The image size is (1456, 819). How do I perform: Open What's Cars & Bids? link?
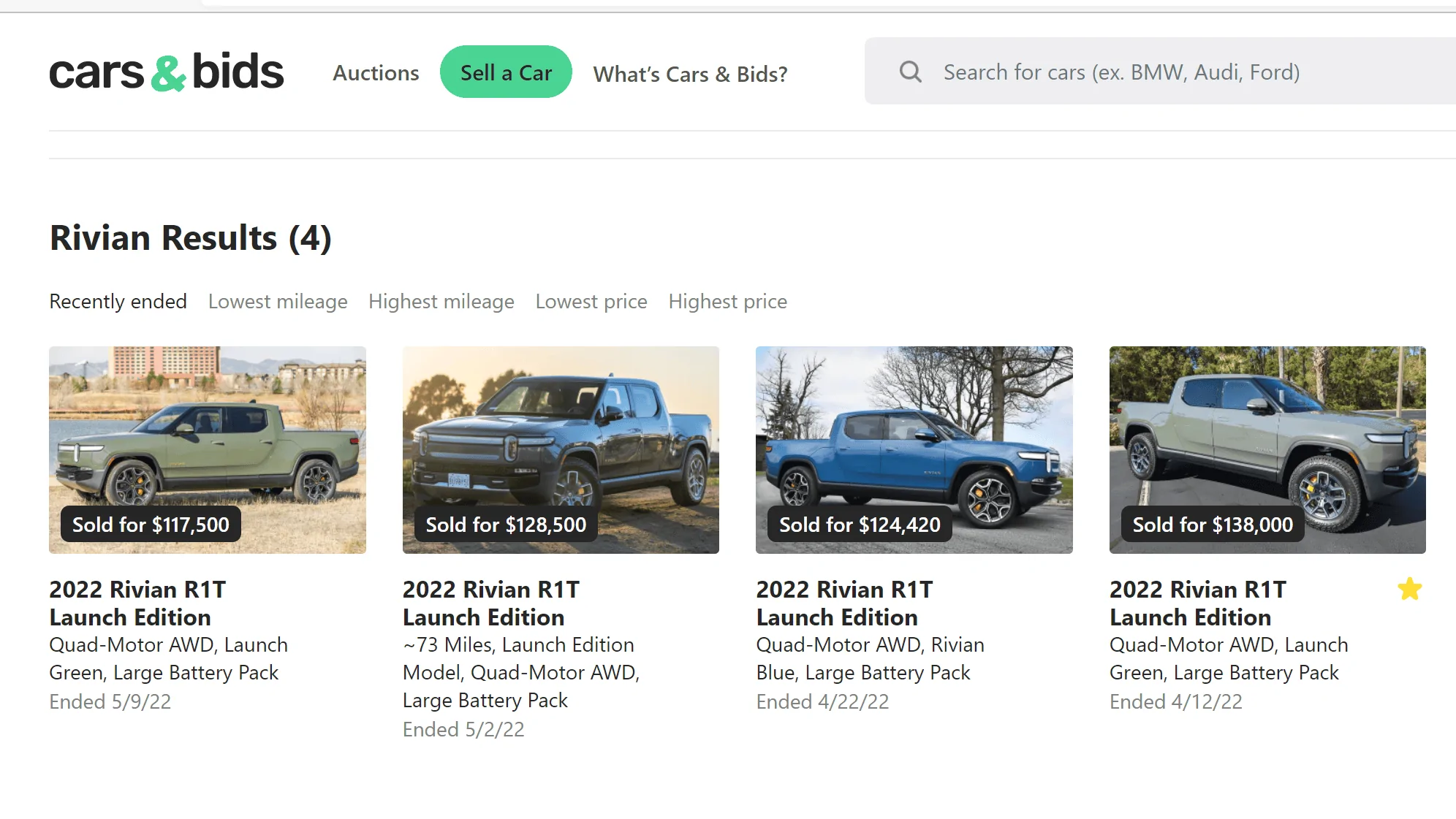coord(690,74)
